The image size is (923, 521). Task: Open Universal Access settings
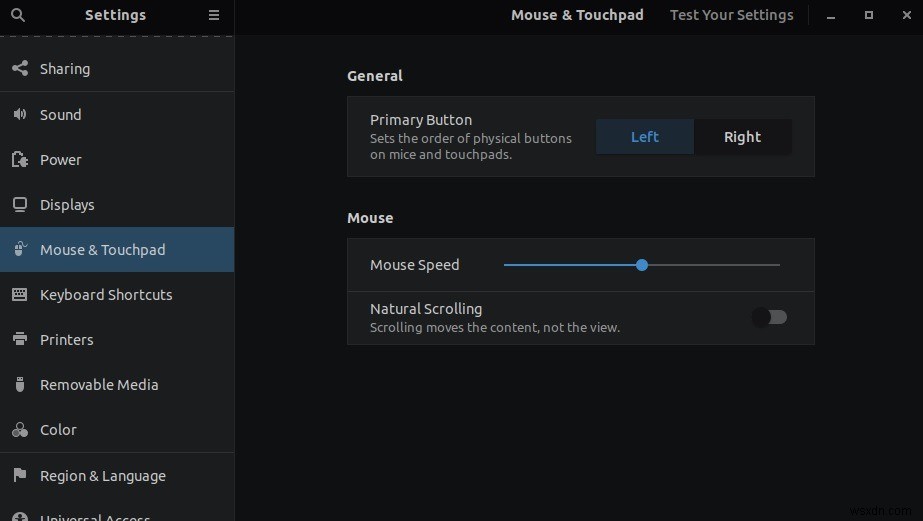click(x=95, y=516)
